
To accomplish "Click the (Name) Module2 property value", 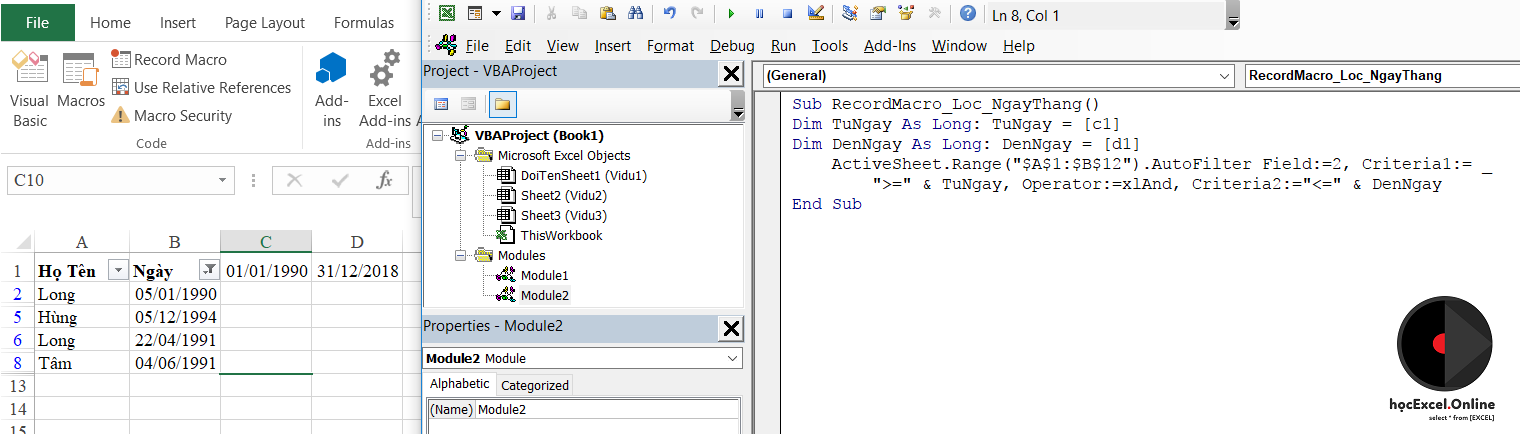I will point(608,409).
